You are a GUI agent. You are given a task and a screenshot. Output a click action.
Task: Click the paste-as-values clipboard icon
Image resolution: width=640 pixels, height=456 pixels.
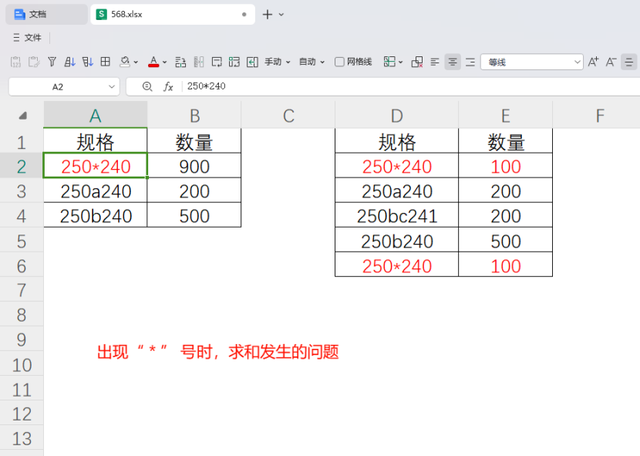pyautogui.click(x=16, y=62)
